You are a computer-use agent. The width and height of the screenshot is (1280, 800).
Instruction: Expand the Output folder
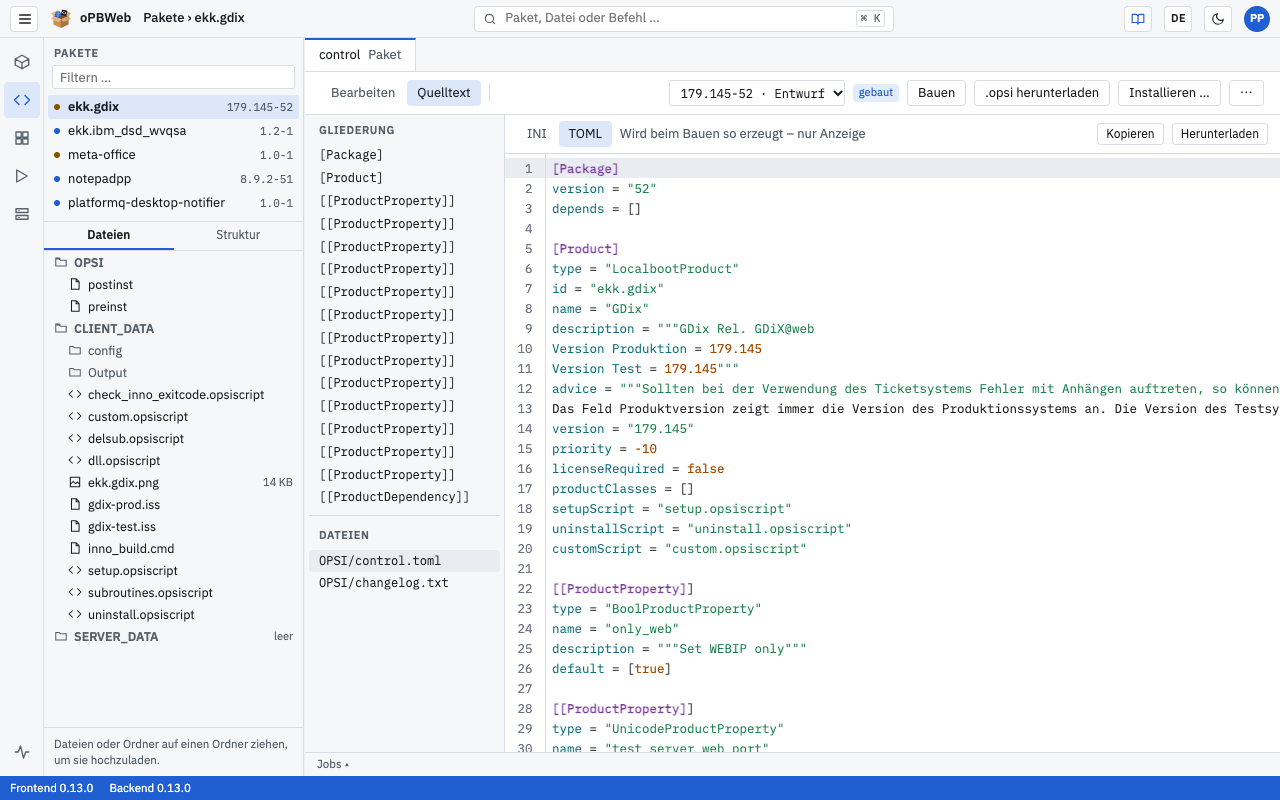tap(173, 372)
